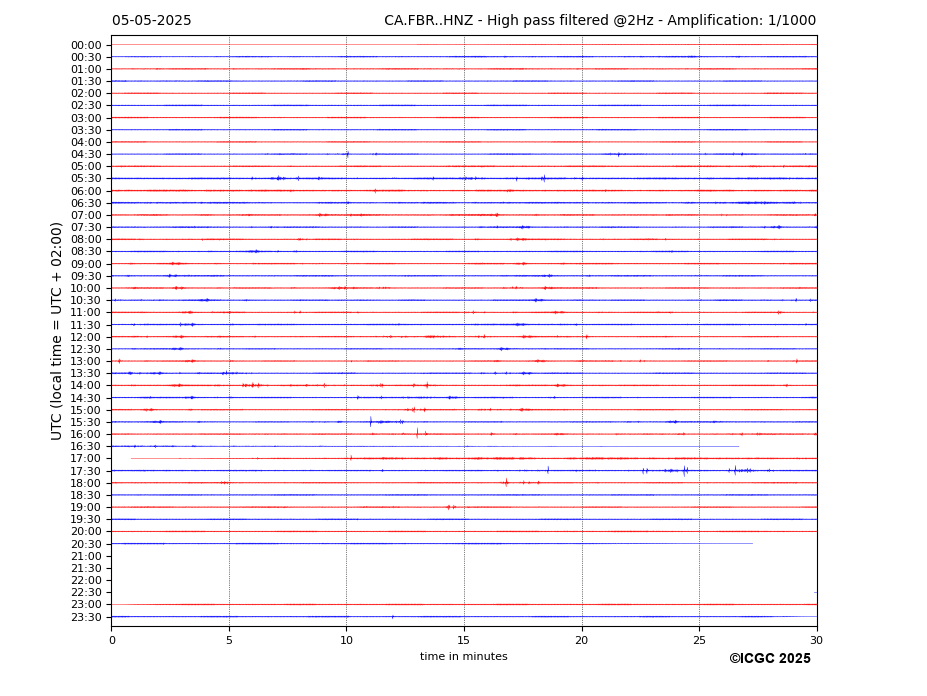This screenshot has width=927, height=696.
Task: Select the 00:00 row label
Action: [x=86, y=46]
